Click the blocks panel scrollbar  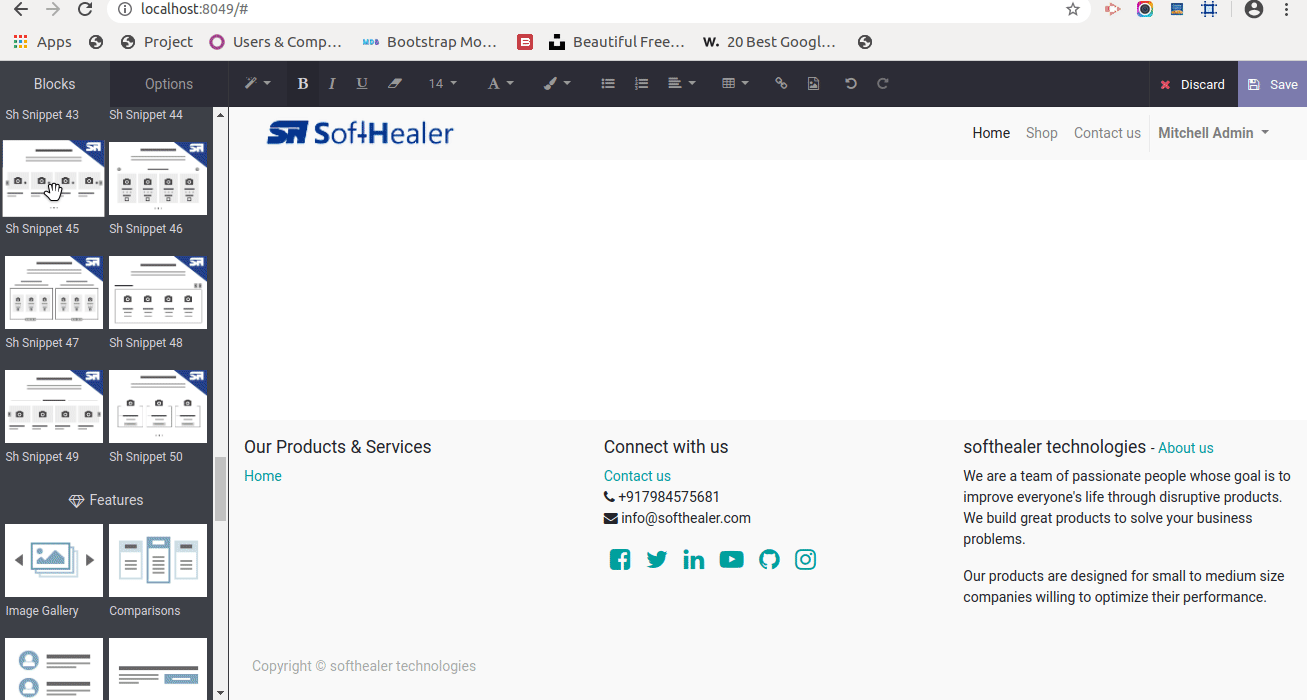tap(221, 489)
